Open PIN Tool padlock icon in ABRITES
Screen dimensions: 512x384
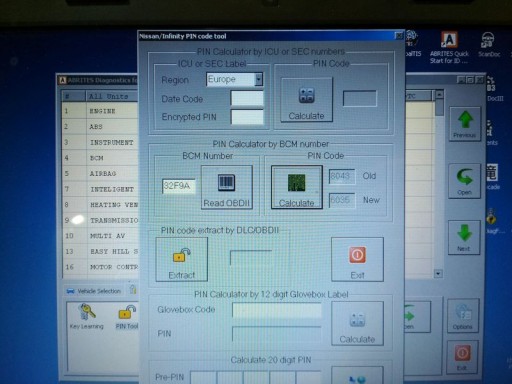click(127, 316)
